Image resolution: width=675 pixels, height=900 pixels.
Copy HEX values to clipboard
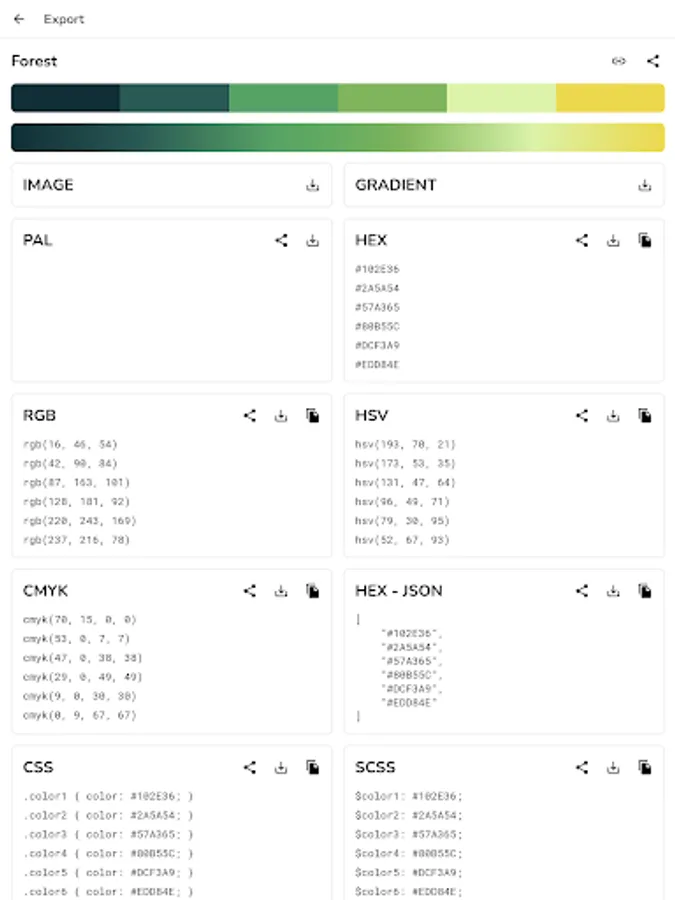[645, 240]
